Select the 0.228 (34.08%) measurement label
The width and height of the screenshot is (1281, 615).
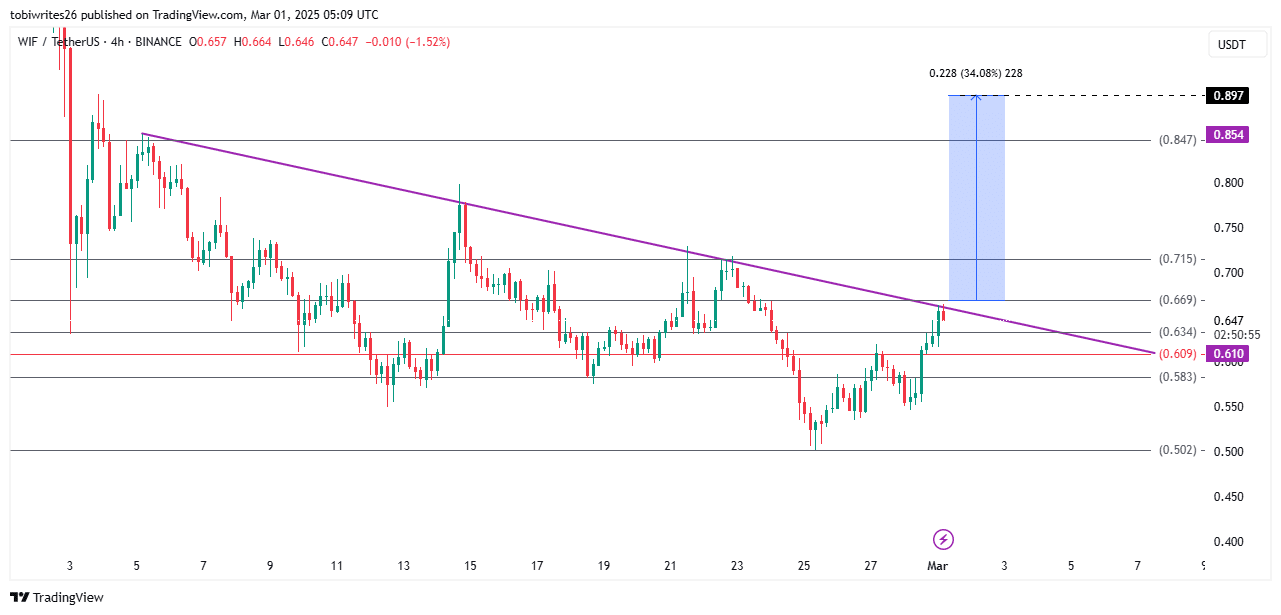tap(975, 73)
